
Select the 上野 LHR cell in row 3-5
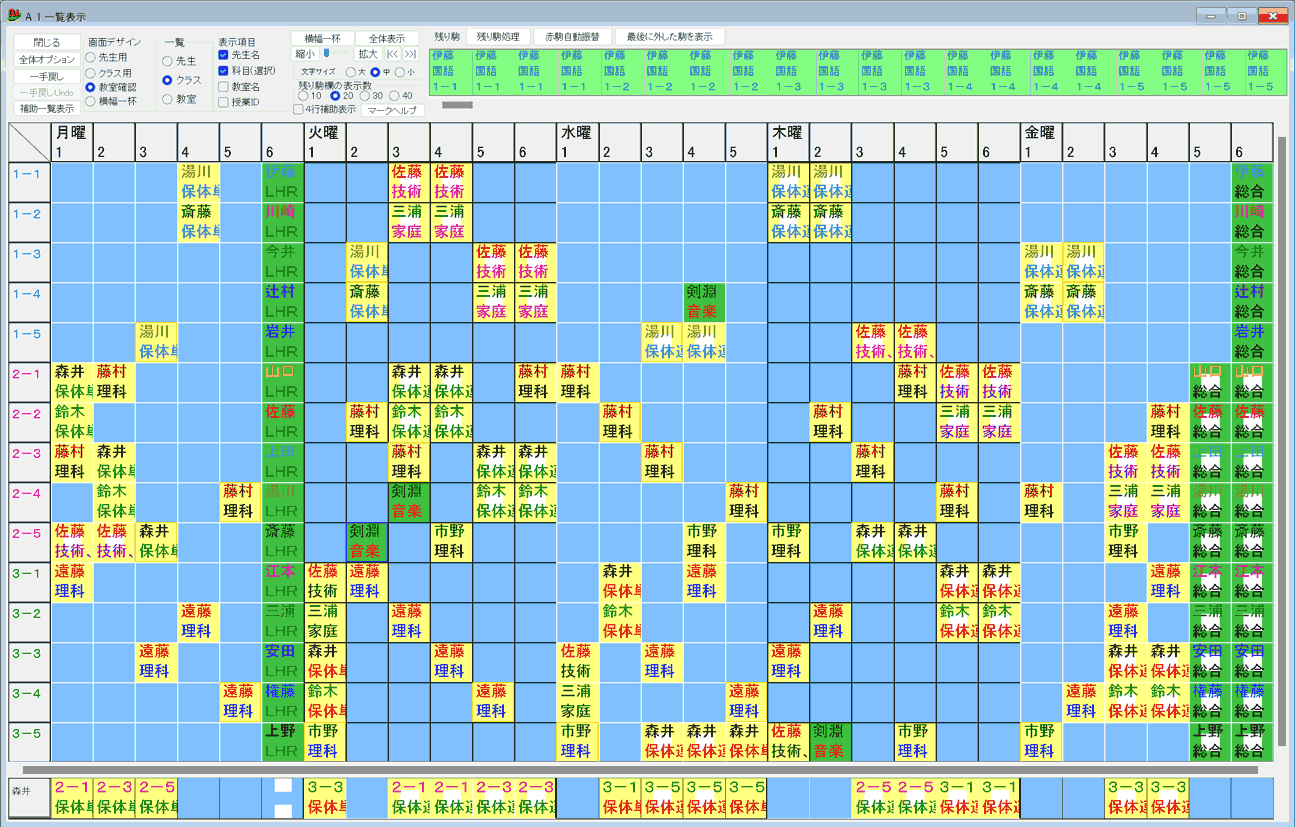tap(283, 742)
